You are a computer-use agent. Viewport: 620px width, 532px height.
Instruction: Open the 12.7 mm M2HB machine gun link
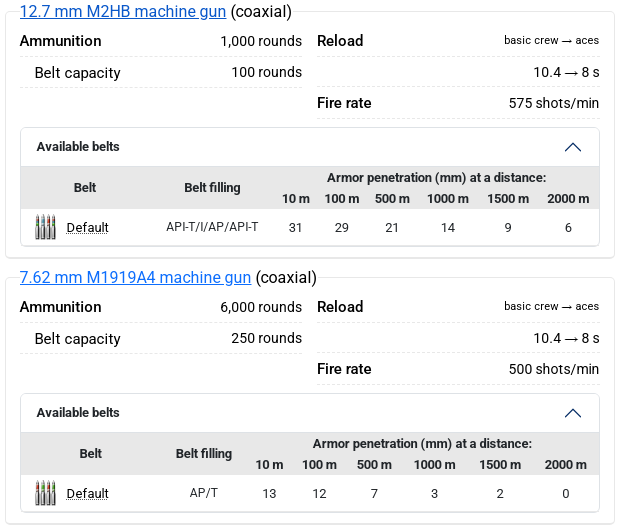(x=123, y=12)
